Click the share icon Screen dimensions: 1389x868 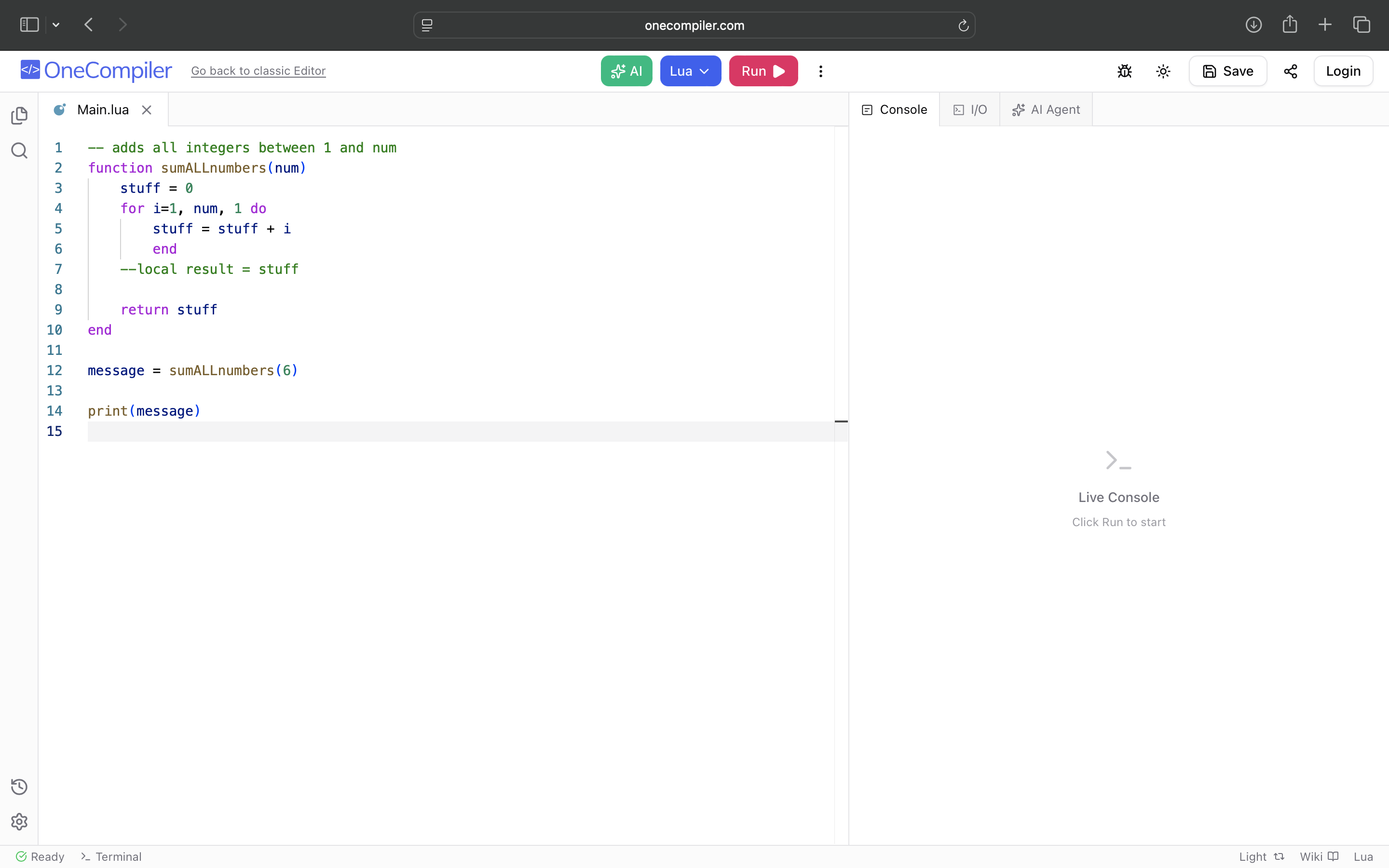[1290, 71]
